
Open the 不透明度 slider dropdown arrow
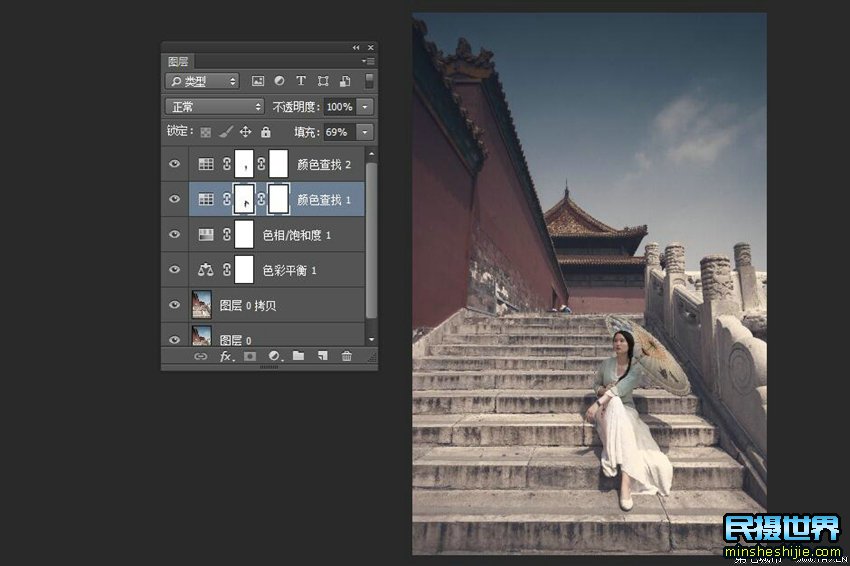point(365,107)
